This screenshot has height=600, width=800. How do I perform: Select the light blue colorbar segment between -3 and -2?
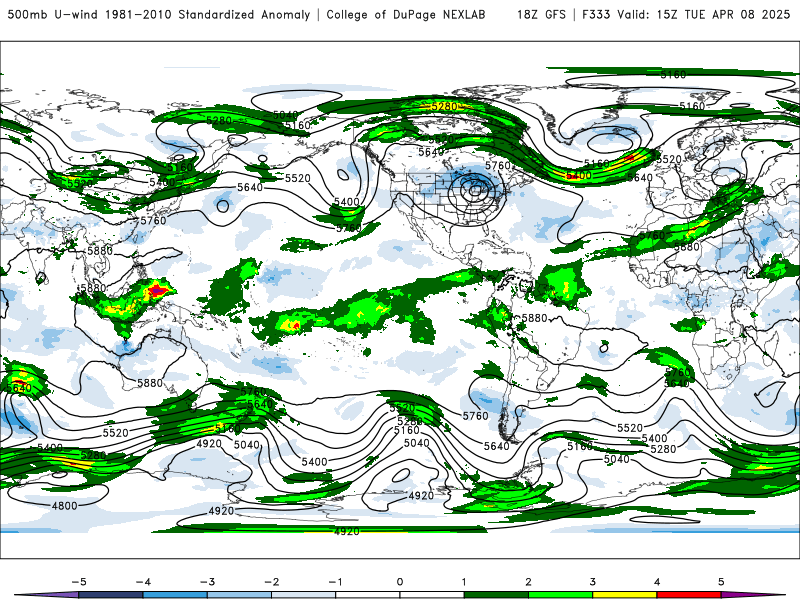(x=239, y=595)
